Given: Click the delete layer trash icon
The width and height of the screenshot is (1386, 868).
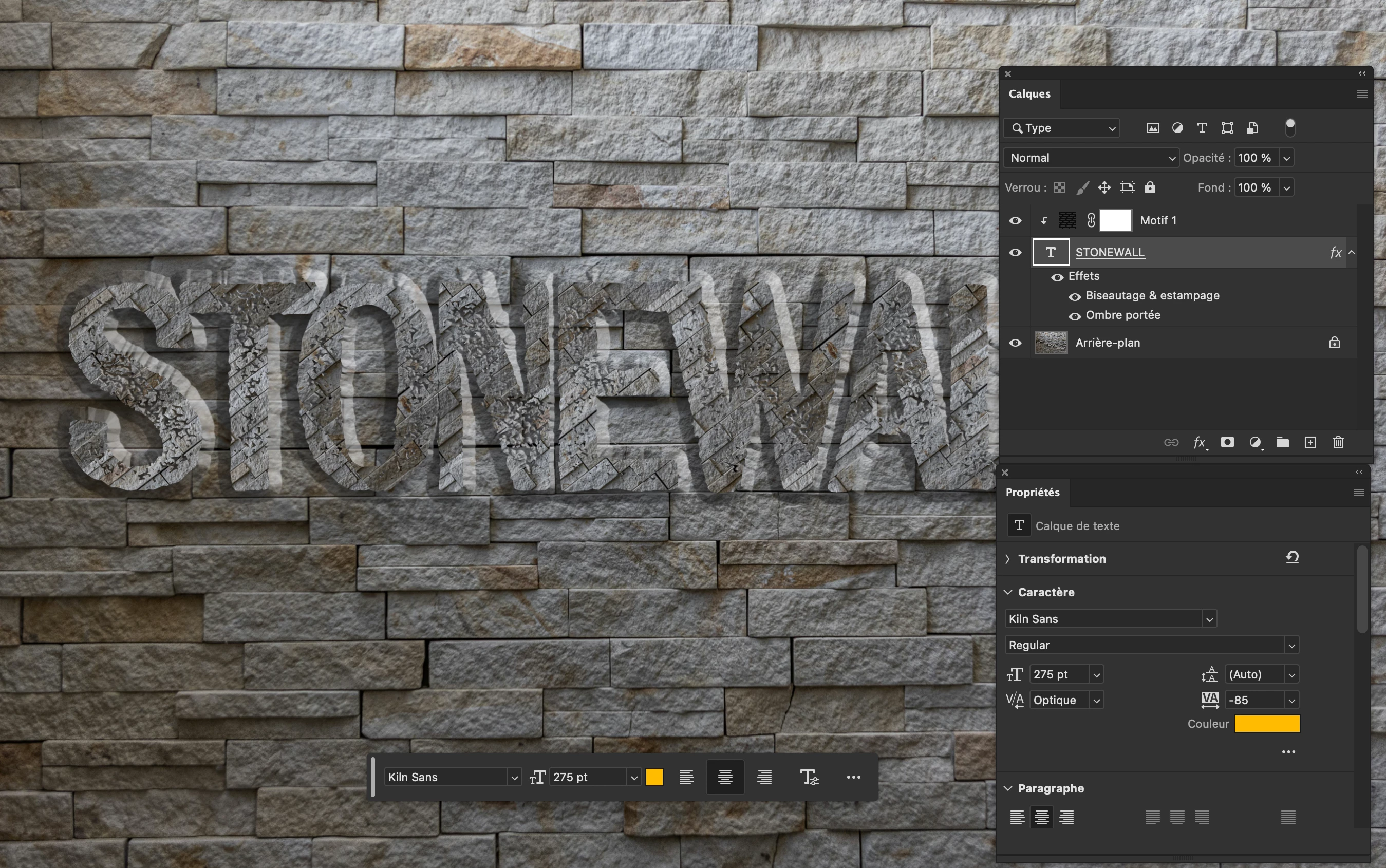Looking at the screenshot, I should pyautogui.click(x=1338, y=442).
